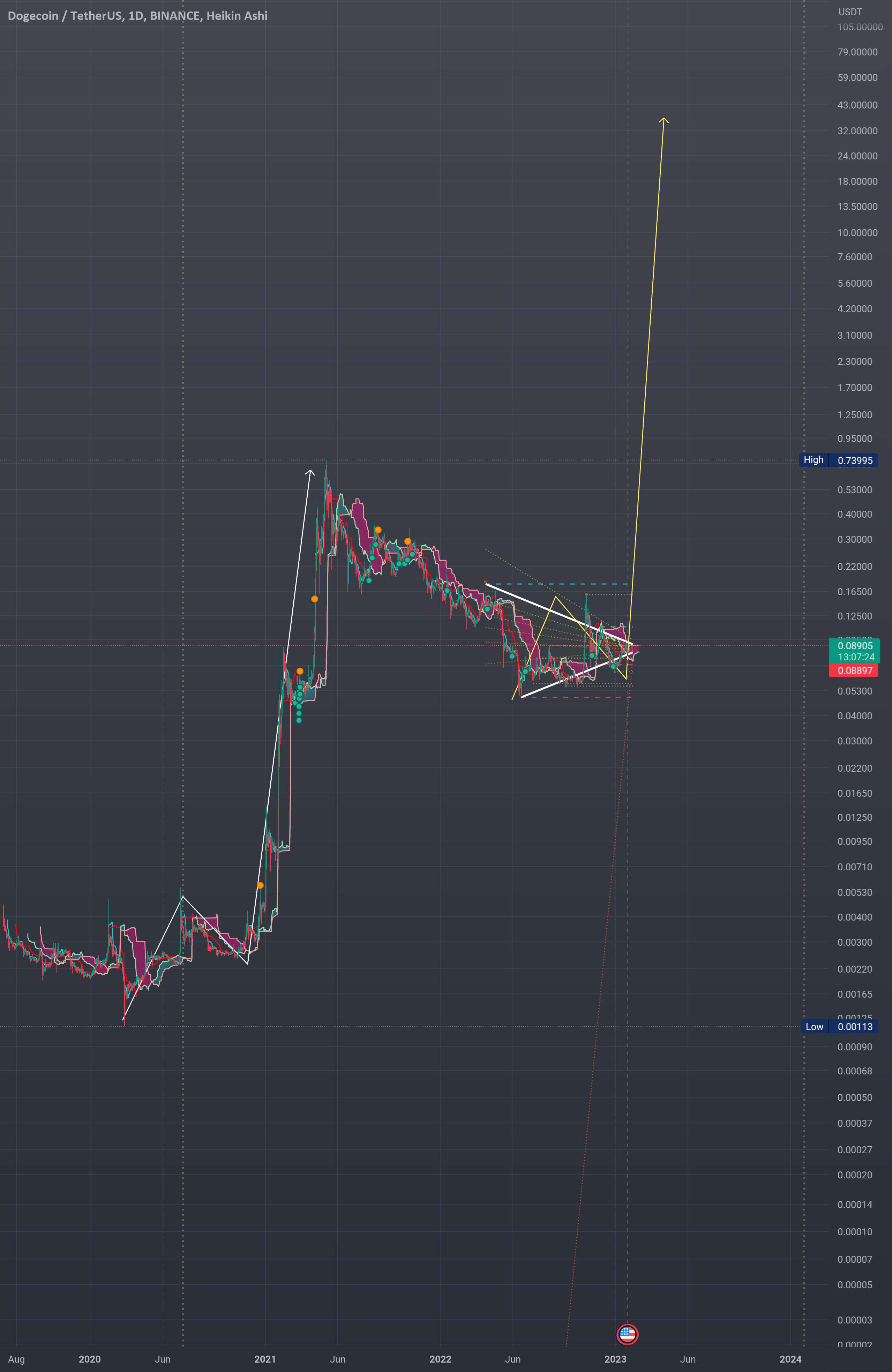Click the 0.00003 price axis label

(855, 1320)
